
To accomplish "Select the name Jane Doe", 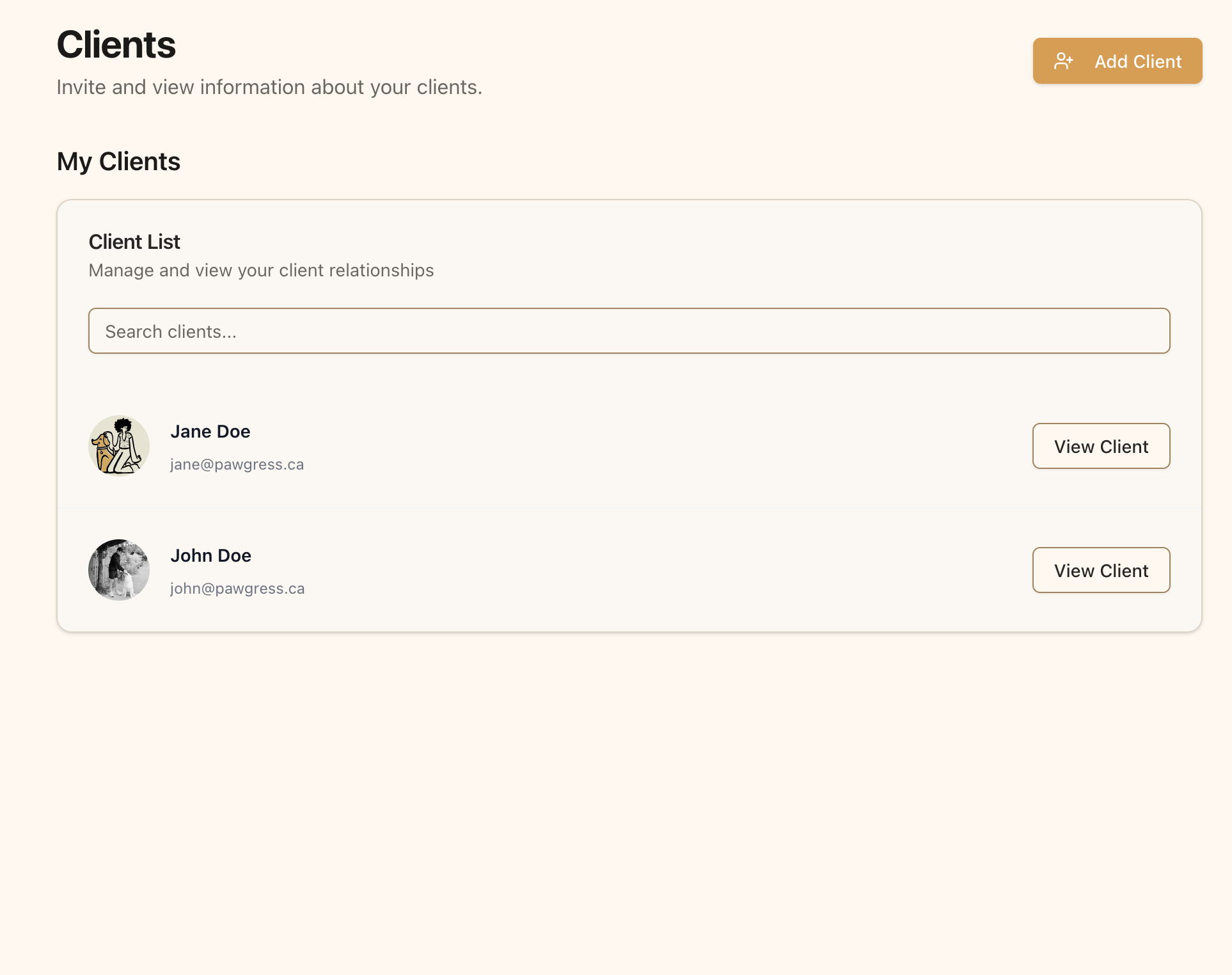I will (210, 431).
